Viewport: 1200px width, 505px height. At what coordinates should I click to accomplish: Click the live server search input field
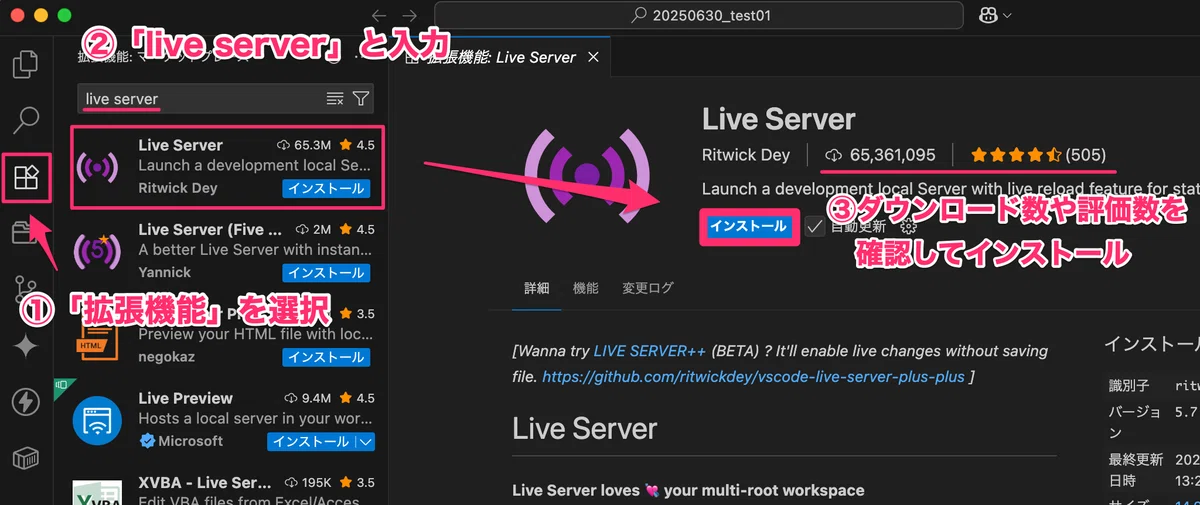point(200,98)
